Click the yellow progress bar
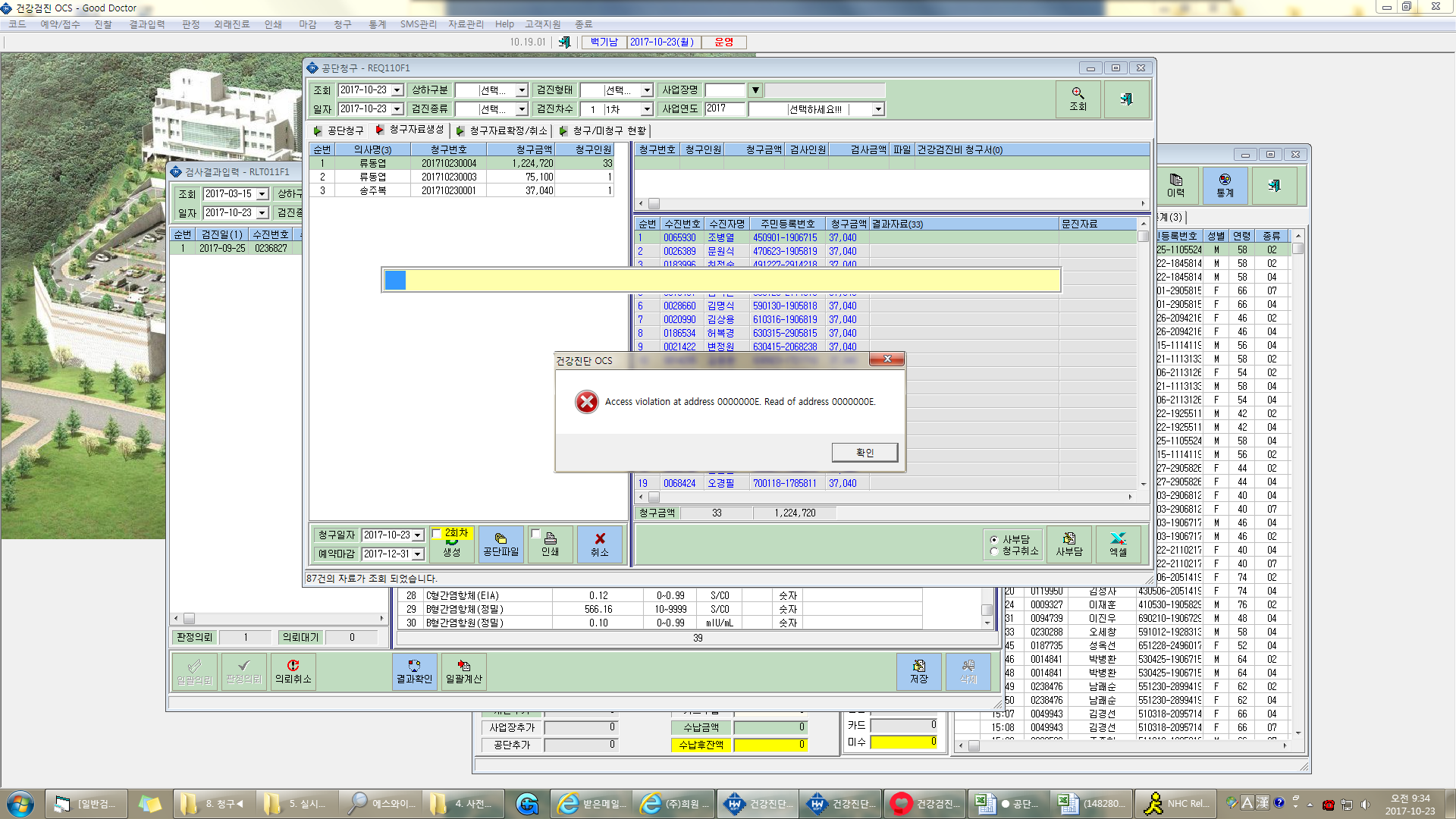The width and height of the screenshot is (1456, 819). 721,281
